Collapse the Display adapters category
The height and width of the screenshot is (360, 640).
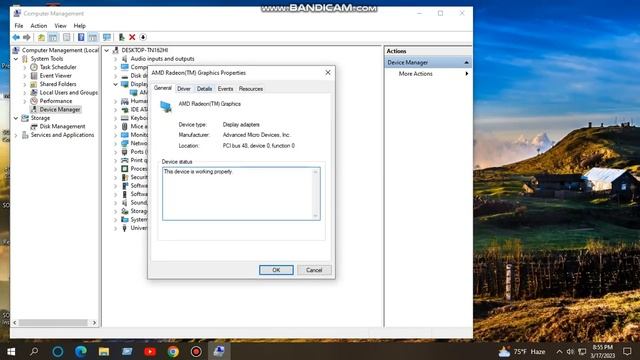[x=116, y=84]
